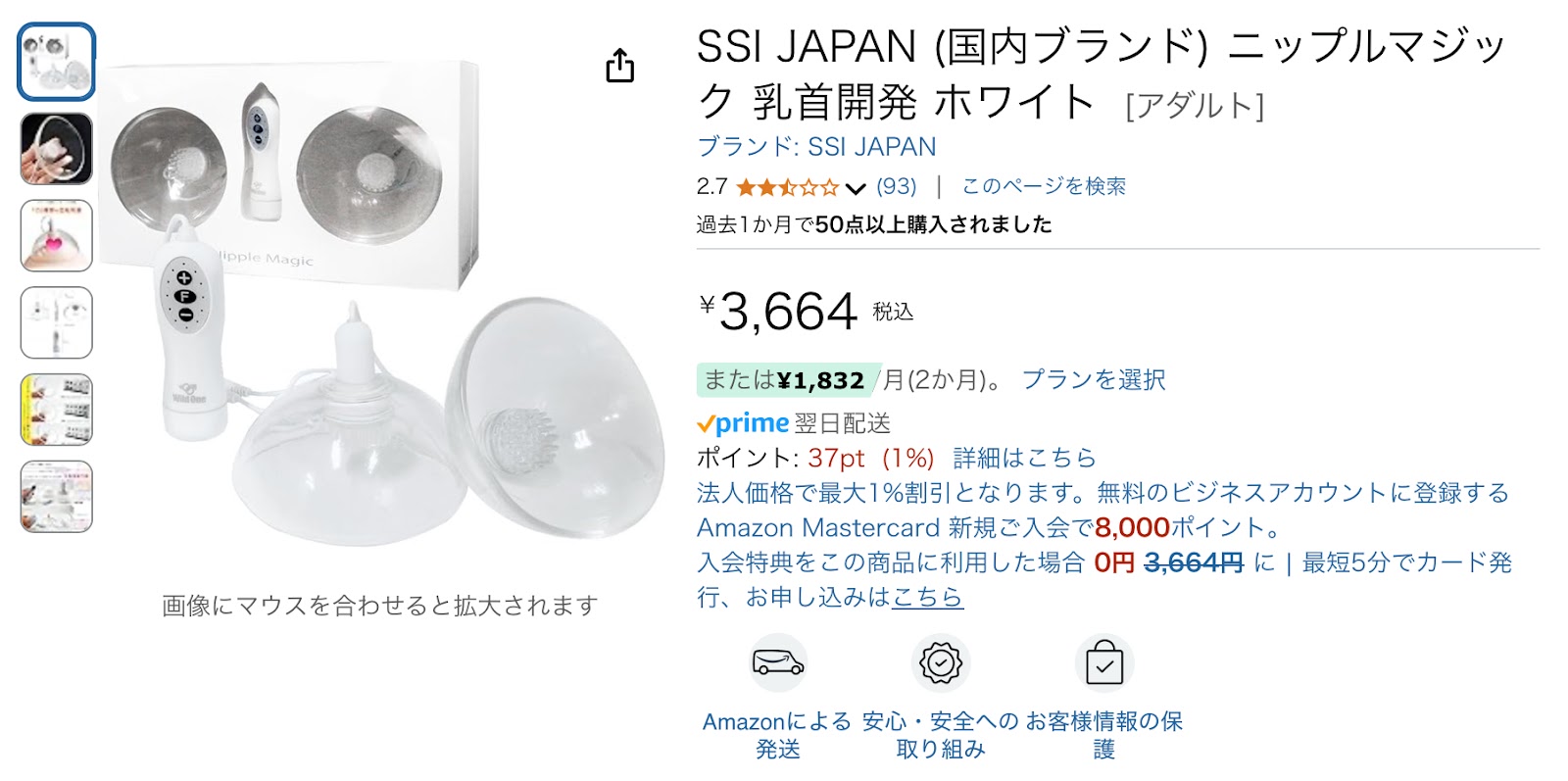
Task: Click the Amazon delivery truck icon
Action: coord(778,663)
